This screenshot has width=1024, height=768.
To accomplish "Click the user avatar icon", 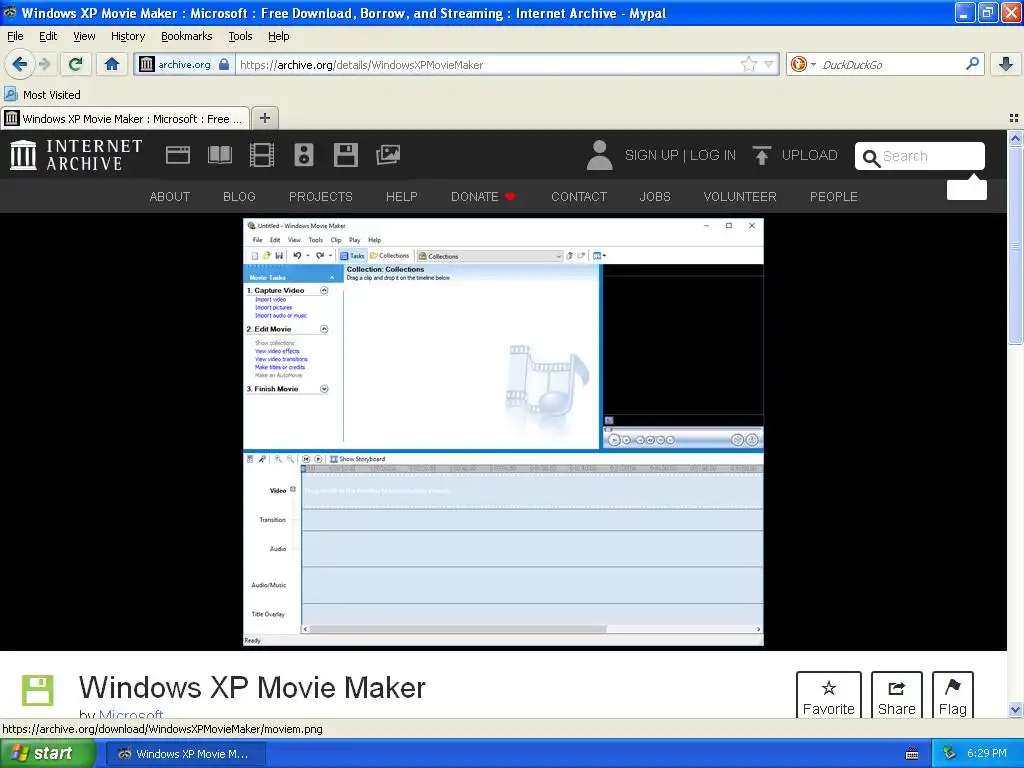I will pos(600,155).
